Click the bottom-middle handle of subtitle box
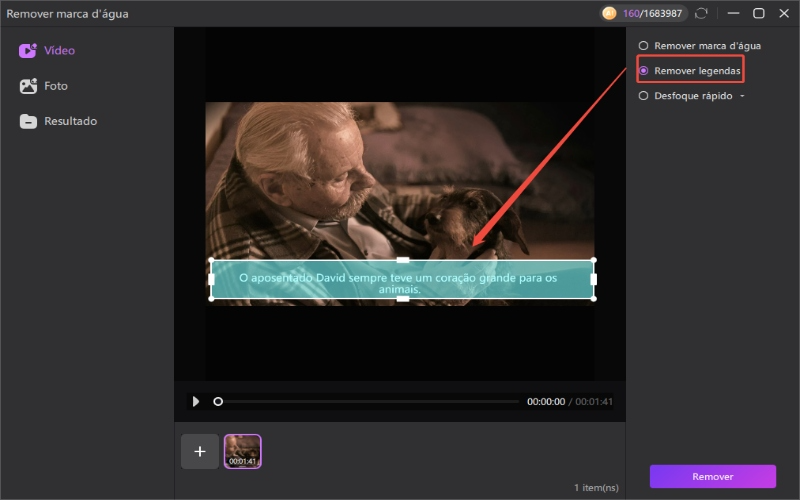This screenshot has height=500, width=800. pos(403,299)
